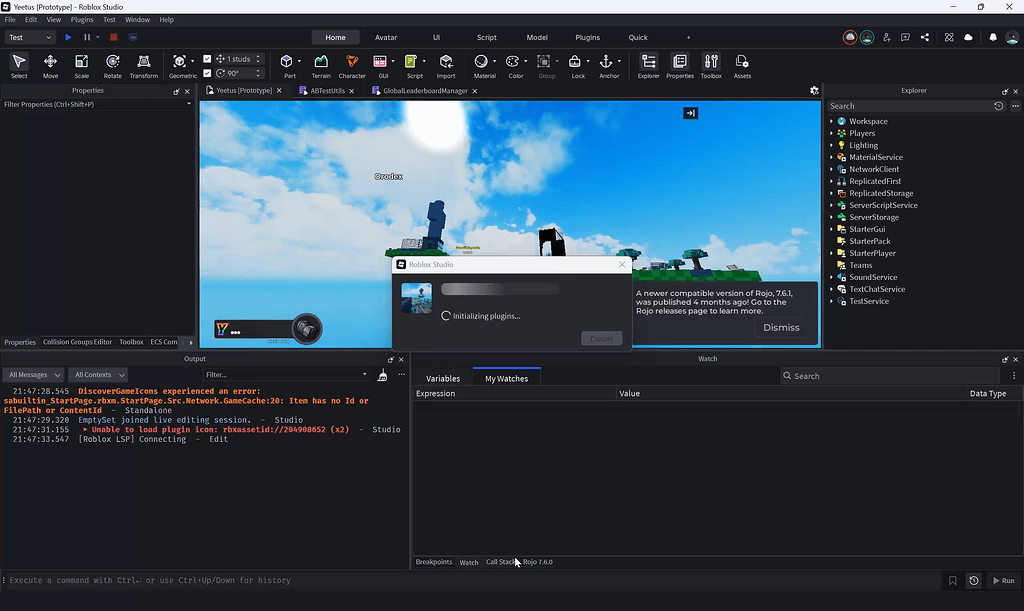Open the Part dropdown arrow
The image size is (1024, 611).
click(299, 61)
